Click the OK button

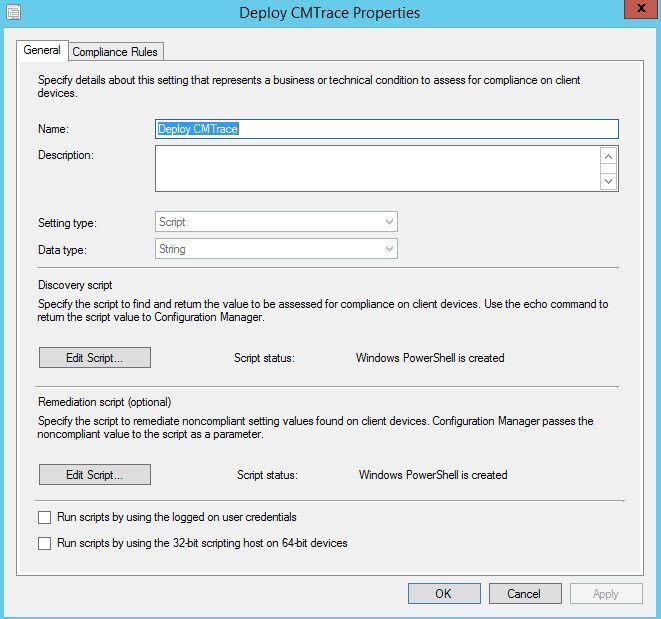[x=444, y=594]
